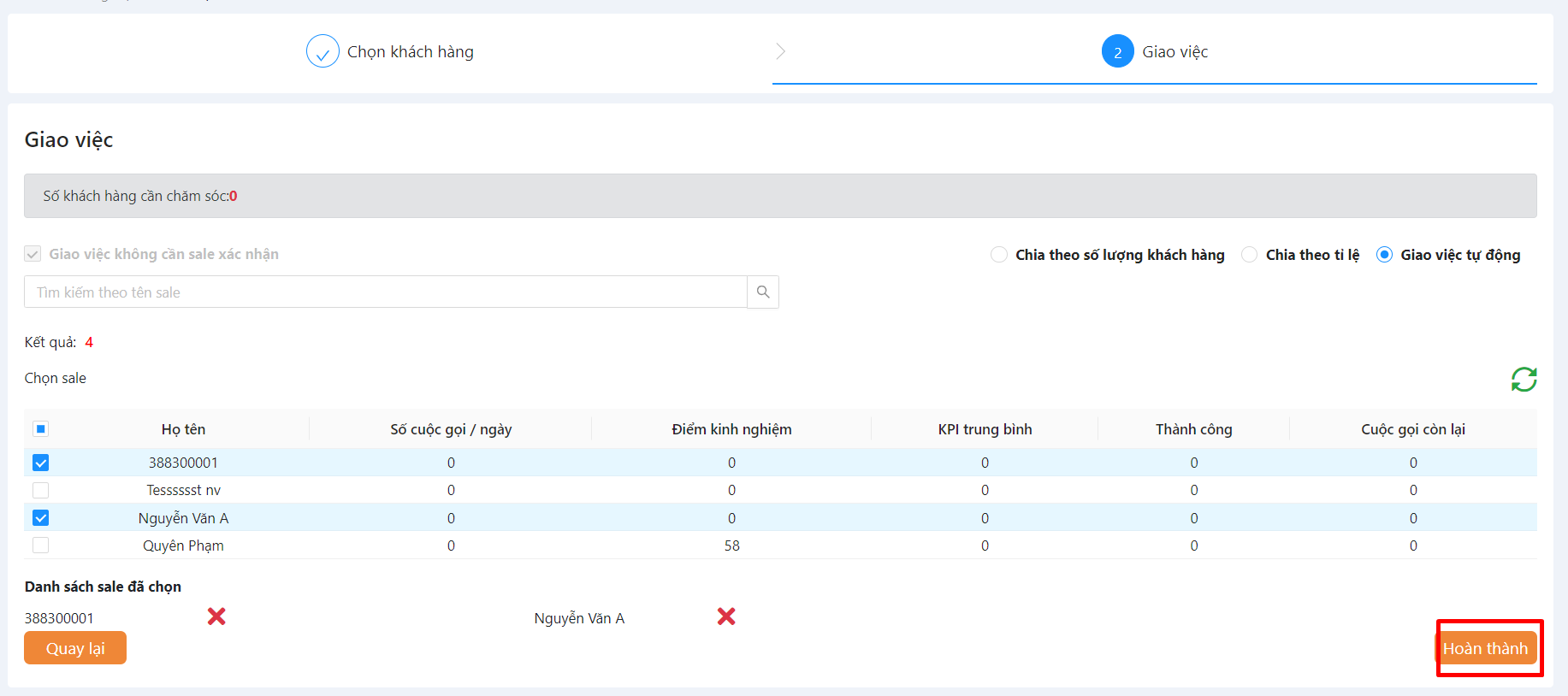Select Giao việc tự động radio
Screen dimensions: 1568x696
[1384, 255]
